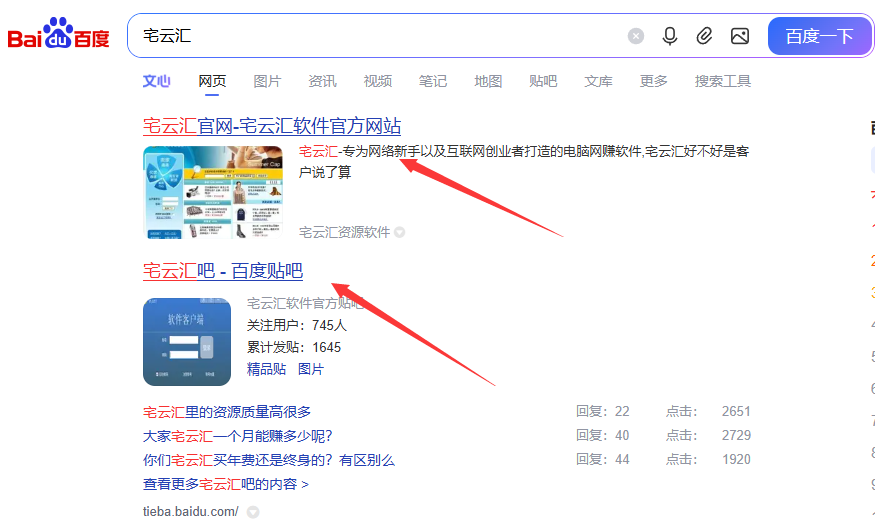Expand the dropdown beside 宅云汇资源软件
The width and height of the screenshot is (875, 531).
point(400,232)
